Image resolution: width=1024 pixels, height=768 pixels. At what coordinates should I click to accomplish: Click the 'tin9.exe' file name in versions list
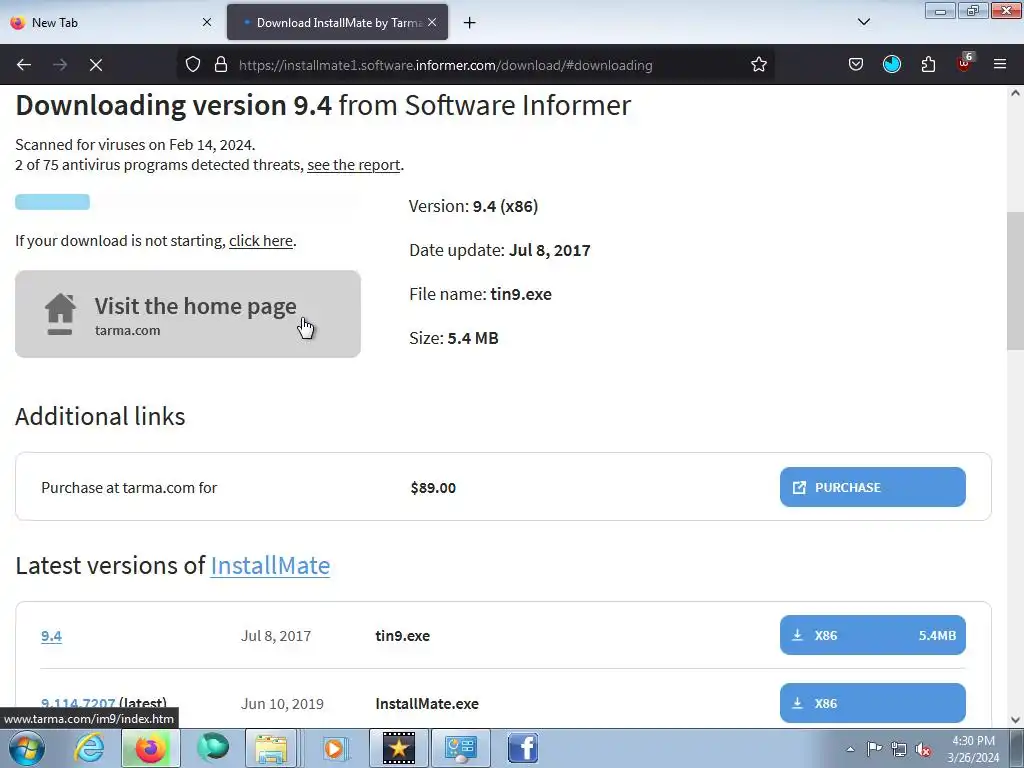pos(402,636)
